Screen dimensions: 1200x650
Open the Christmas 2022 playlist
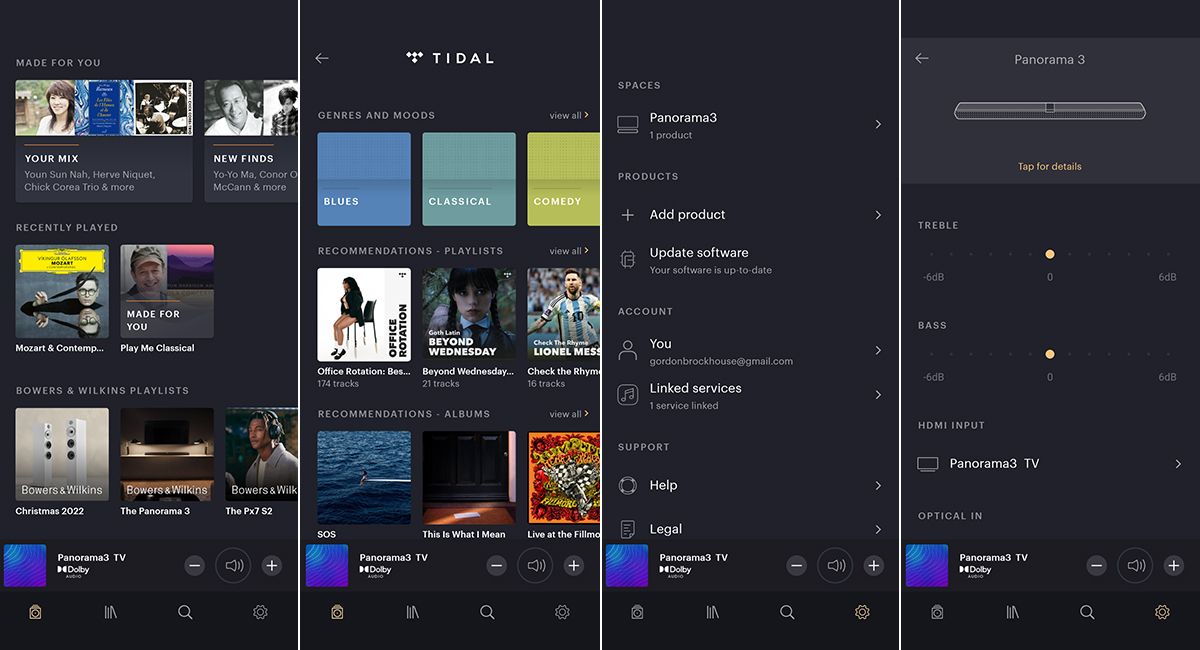pyautogui.click(x=62, y=454)
